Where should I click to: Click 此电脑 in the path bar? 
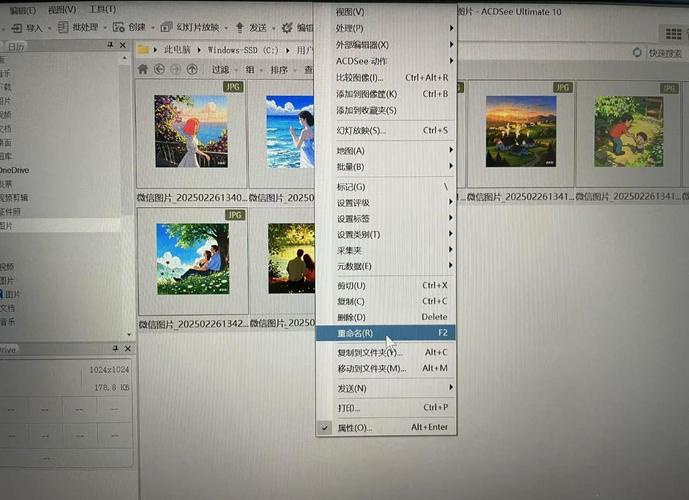[177, 50]
